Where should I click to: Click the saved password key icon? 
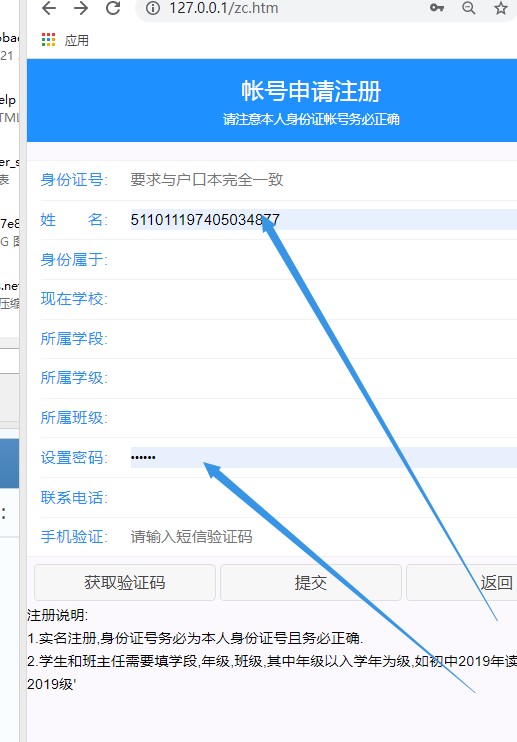[437, 8]
